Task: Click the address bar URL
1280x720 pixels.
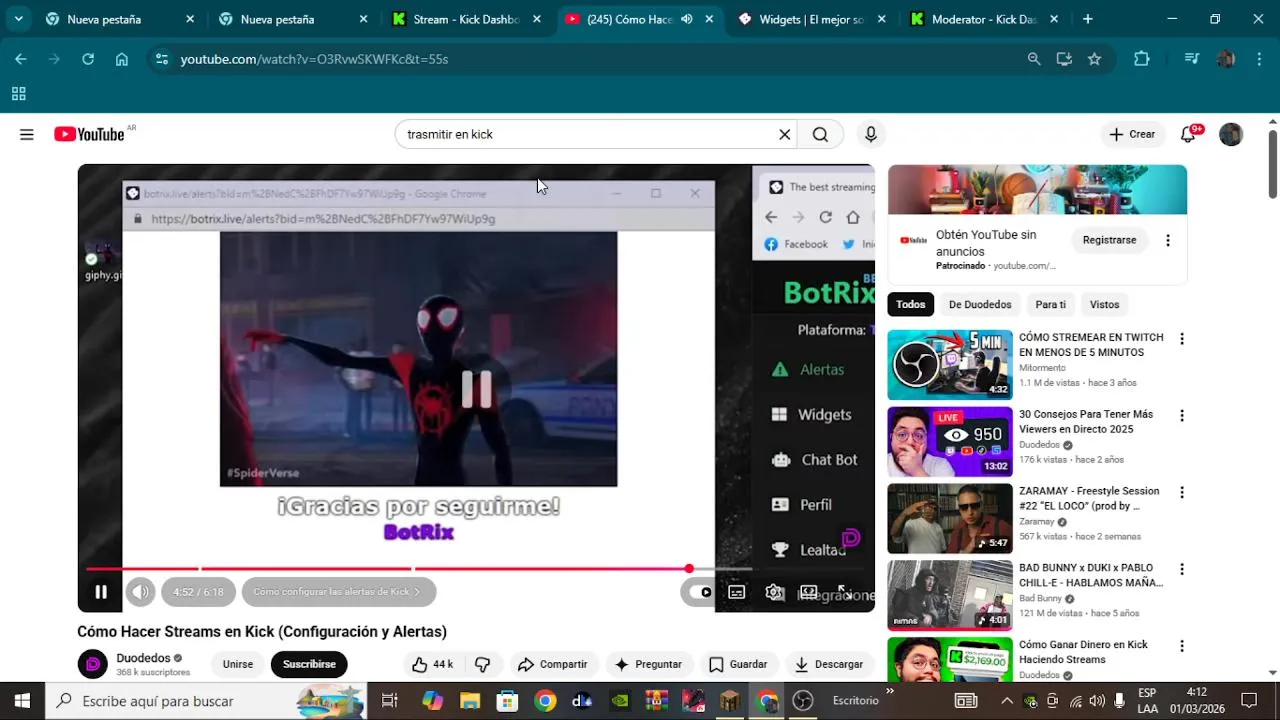Action: 314,59
